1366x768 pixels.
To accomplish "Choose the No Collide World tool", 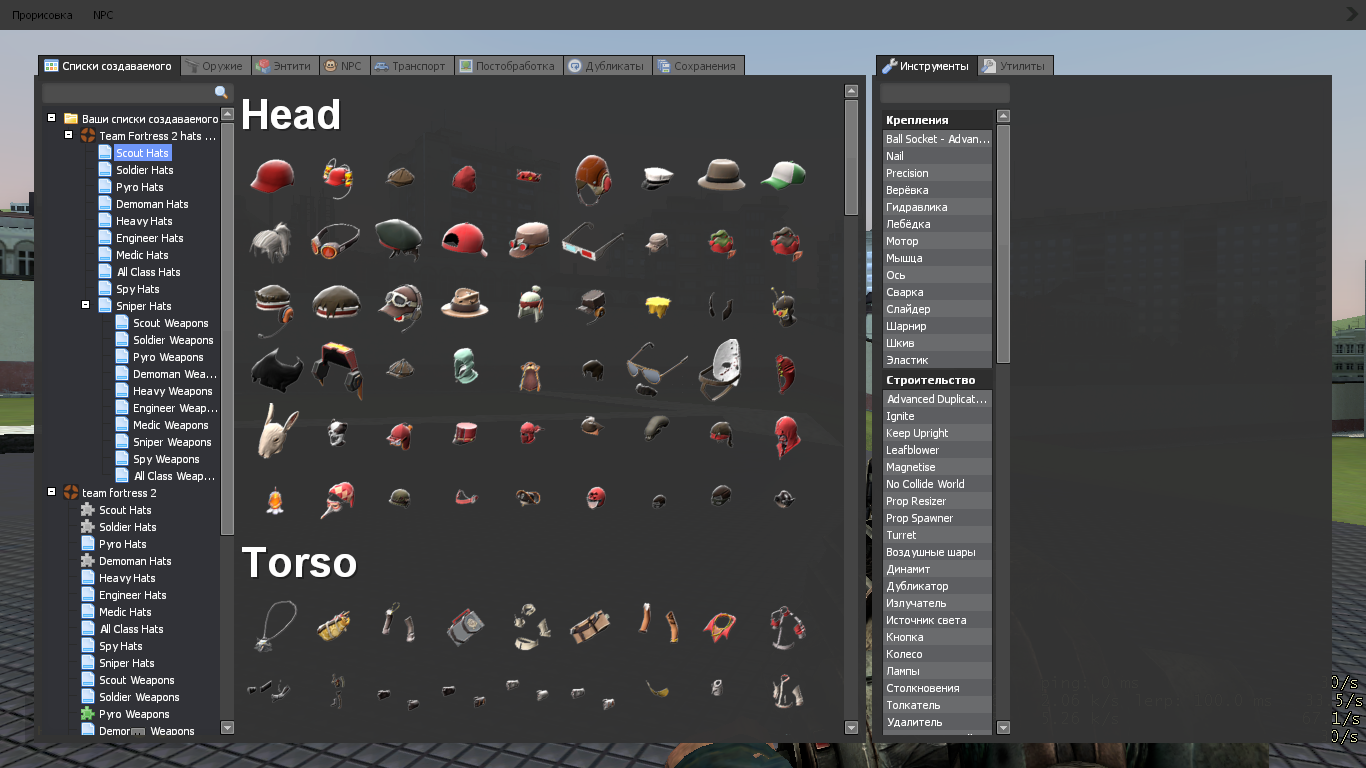I will pos(938,484).
